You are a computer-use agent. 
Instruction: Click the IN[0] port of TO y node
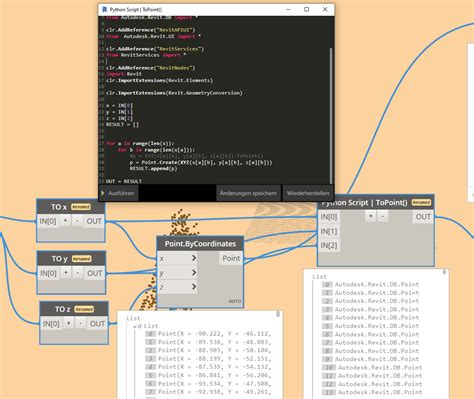[49, 273]
